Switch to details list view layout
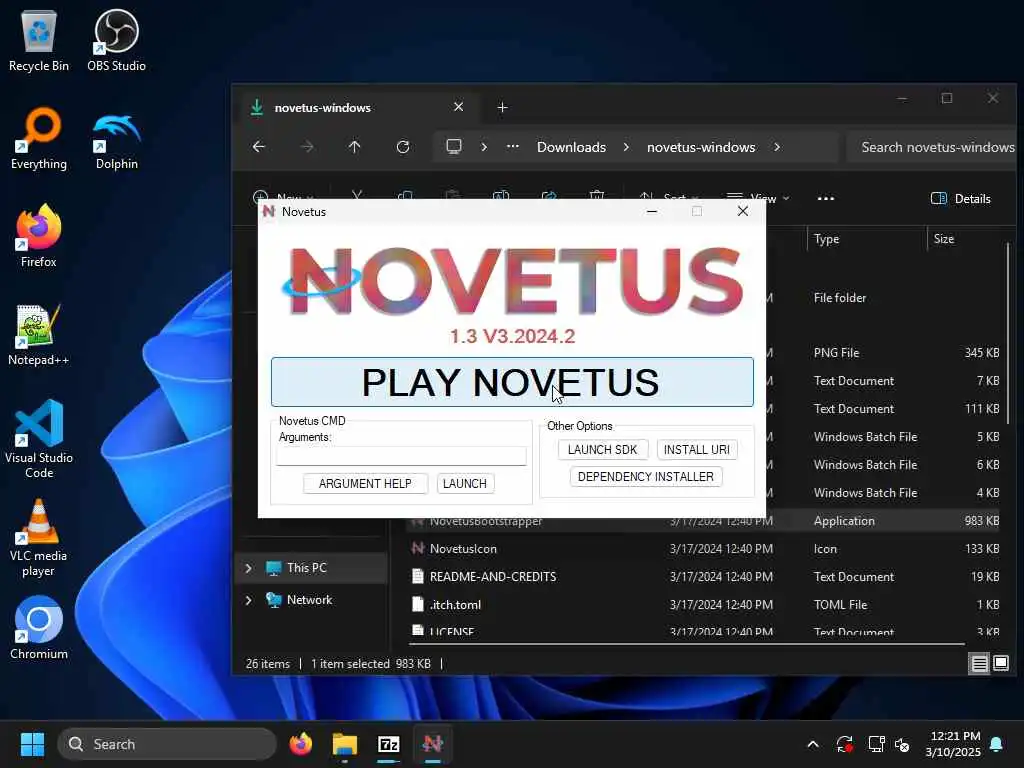This screenshot has width=1024, height=768. coord(980,664)
